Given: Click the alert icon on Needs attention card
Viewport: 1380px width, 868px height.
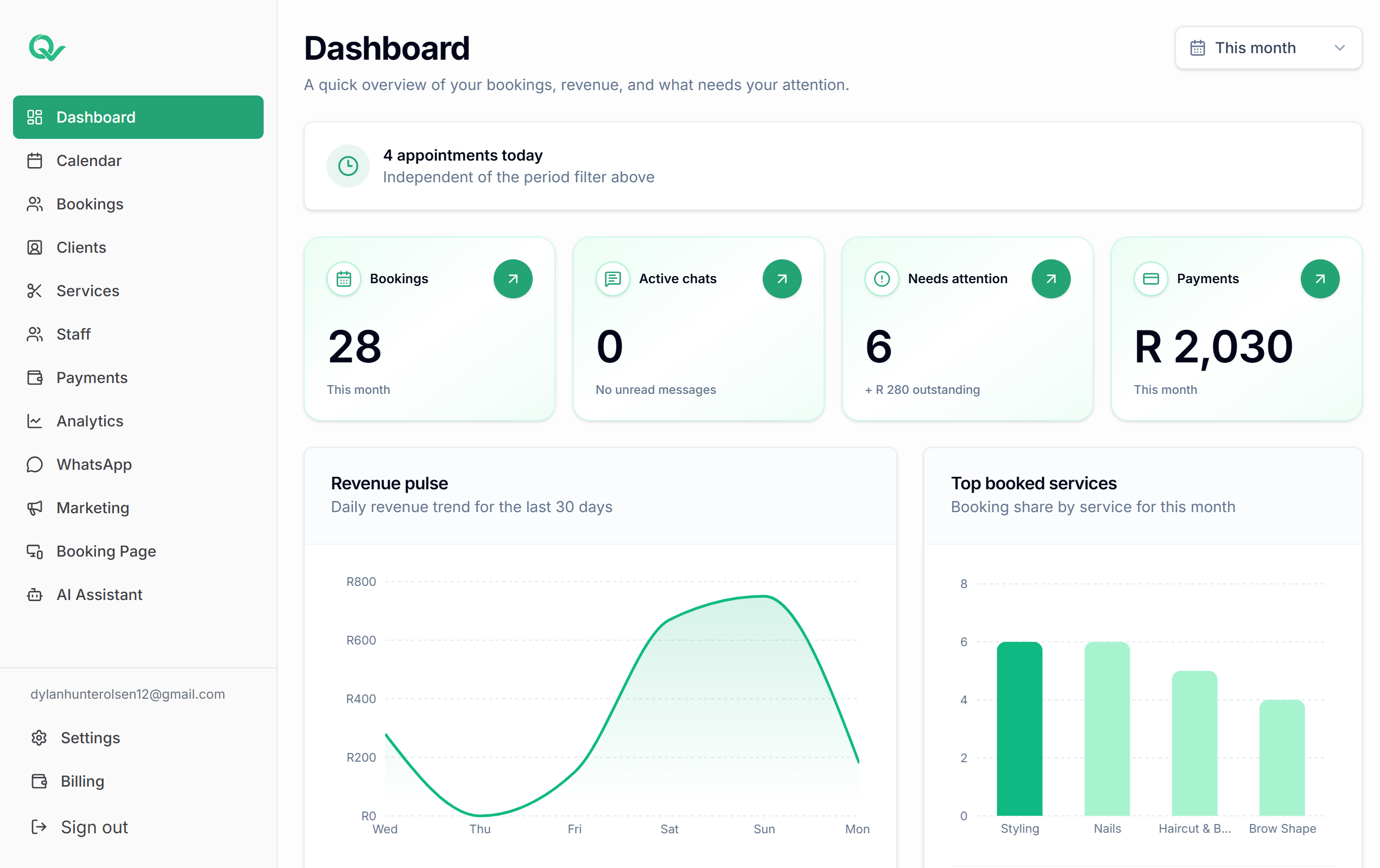Looking at the screenshot, I should 882,279.
